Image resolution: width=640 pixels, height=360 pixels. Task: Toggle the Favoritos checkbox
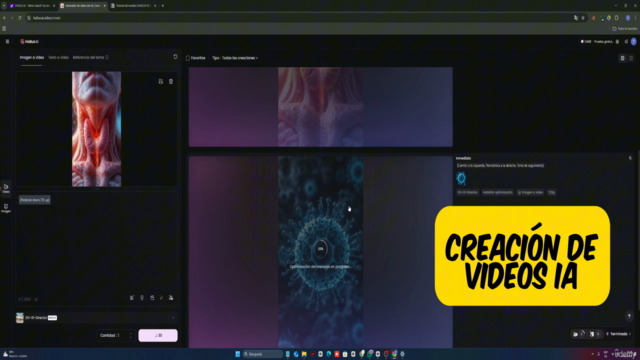click(x=188, y=58)
